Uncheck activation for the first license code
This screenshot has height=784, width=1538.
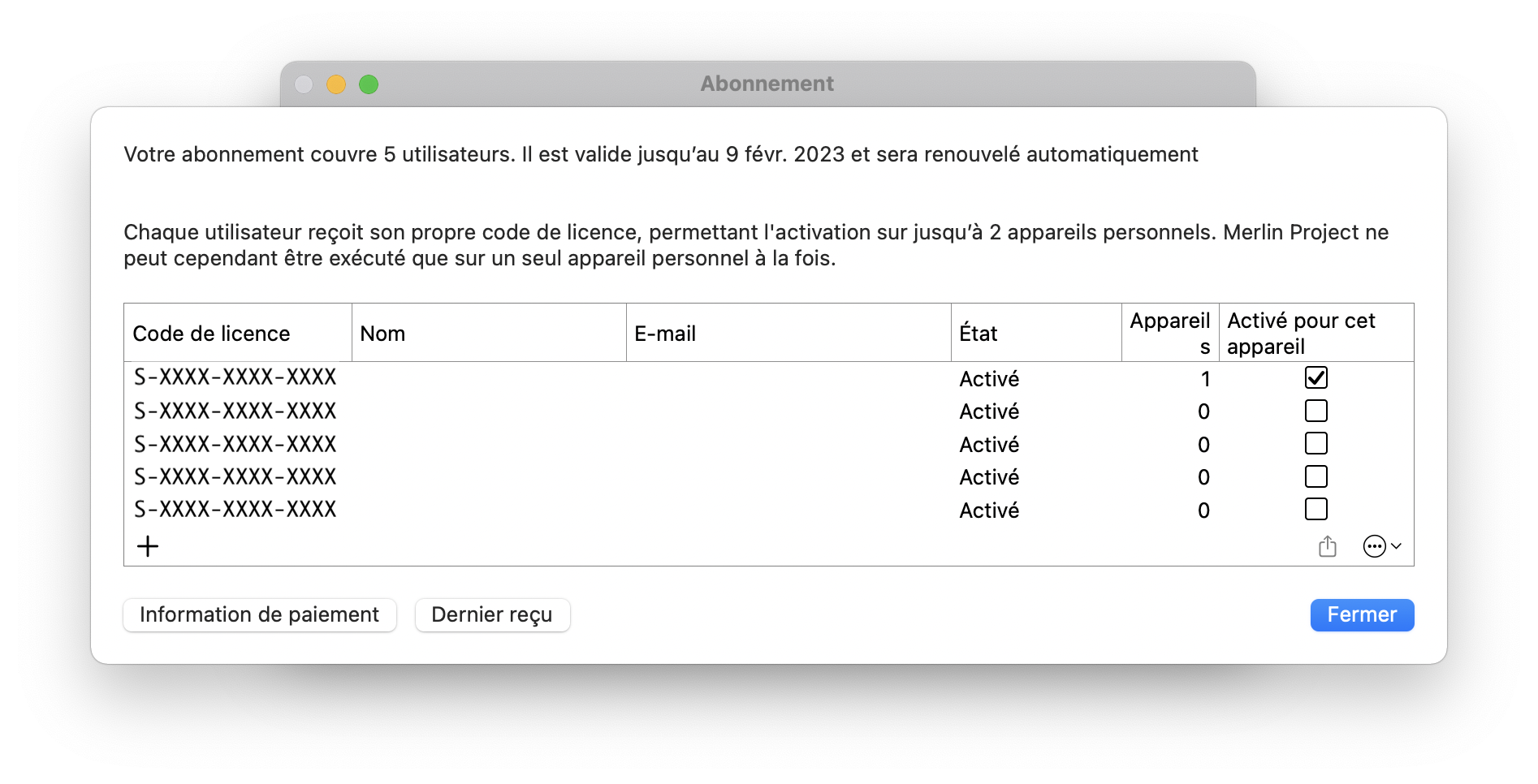tap(1316, 377)
